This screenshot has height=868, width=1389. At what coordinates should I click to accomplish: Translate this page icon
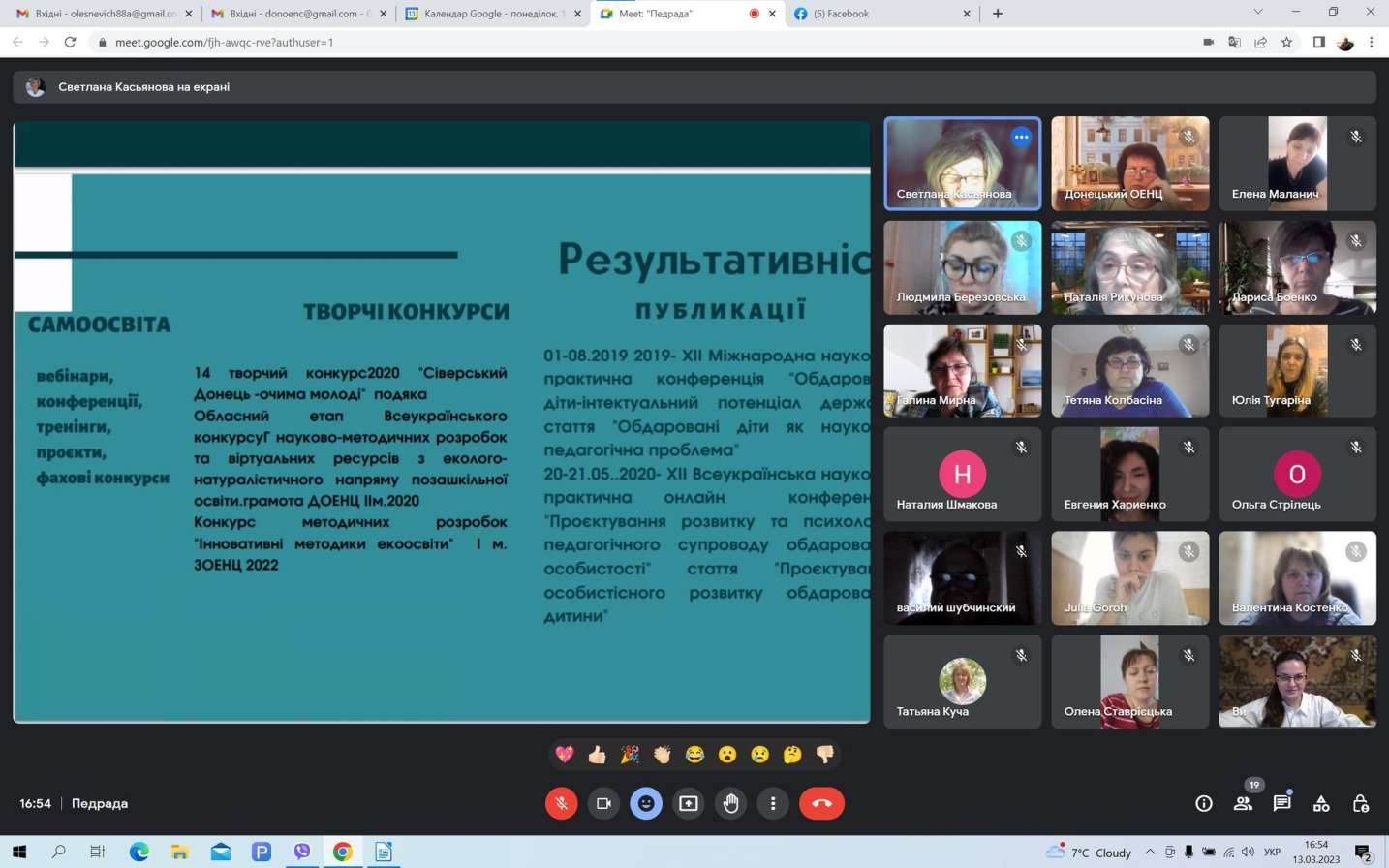click(1234, 42)
